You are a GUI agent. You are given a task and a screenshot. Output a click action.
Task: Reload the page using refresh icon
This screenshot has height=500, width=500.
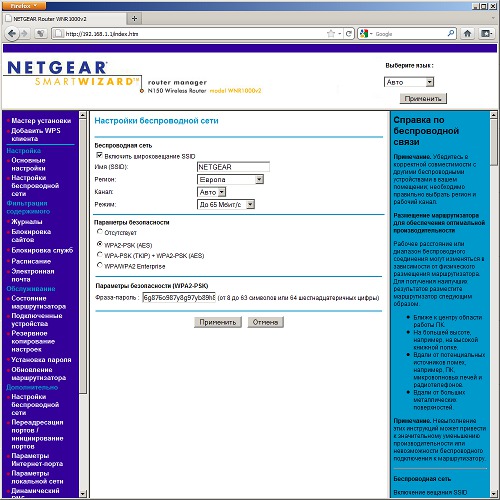tap(349, 34)
